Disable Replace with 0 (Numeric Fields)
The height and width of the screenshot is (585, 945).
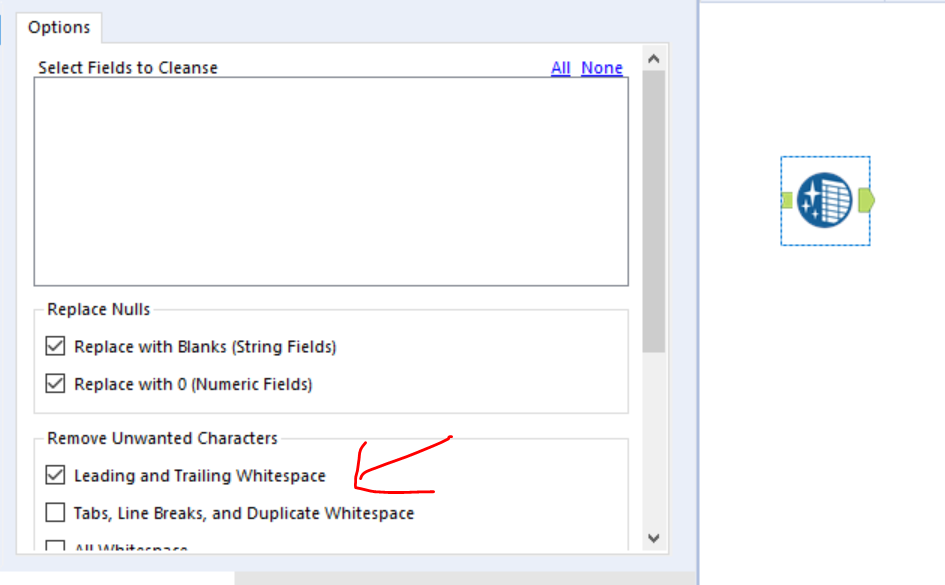pyautogui.click(x=55, y=383)
